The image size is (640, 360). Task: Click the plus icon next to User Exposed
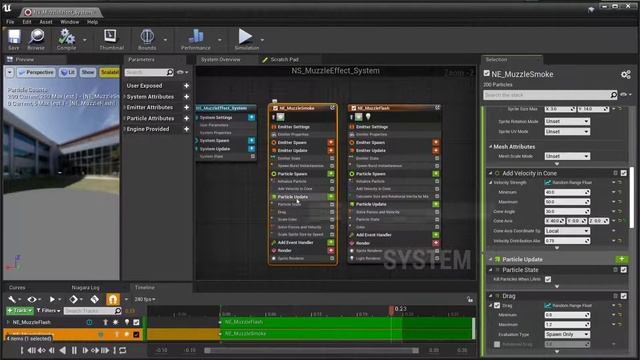pyautogui.click(x=187, y=86)
